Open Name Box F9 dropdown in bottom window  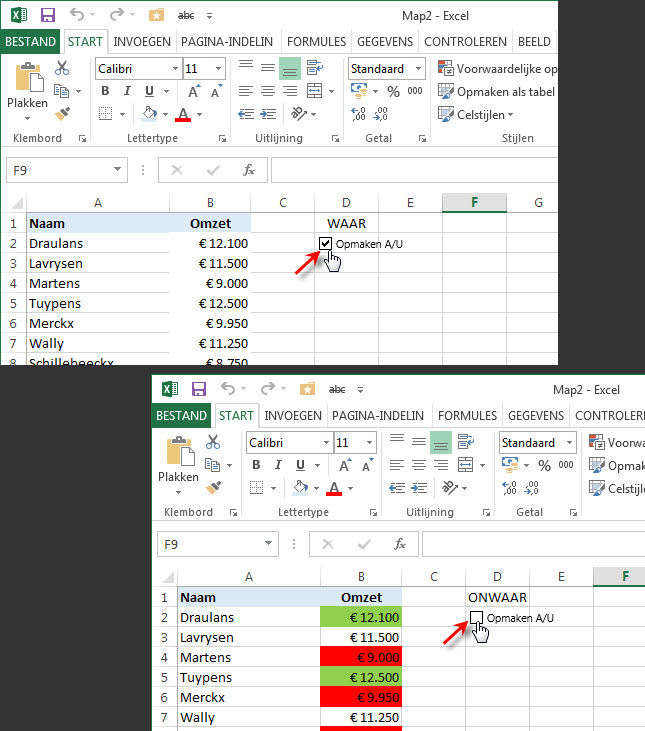268,544
